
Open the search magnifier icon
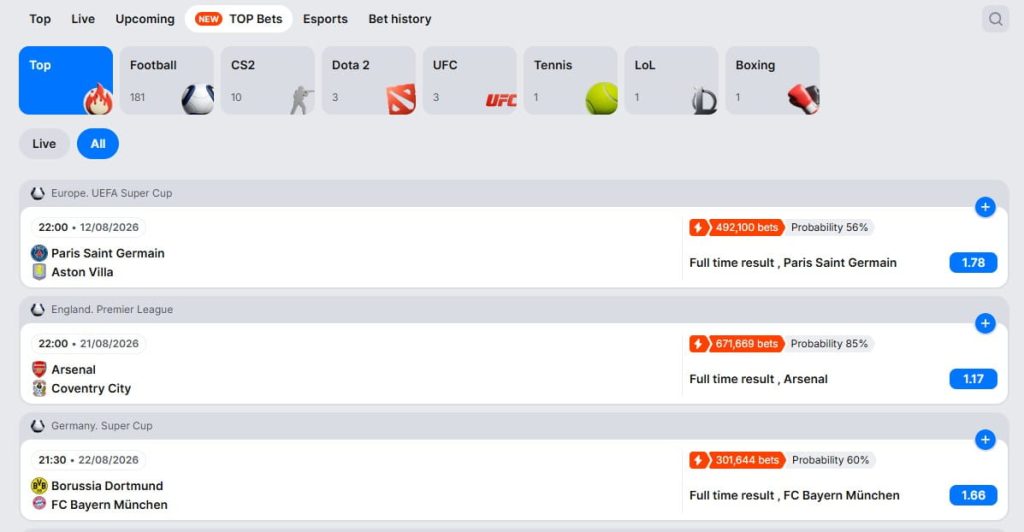pos(995,19)
